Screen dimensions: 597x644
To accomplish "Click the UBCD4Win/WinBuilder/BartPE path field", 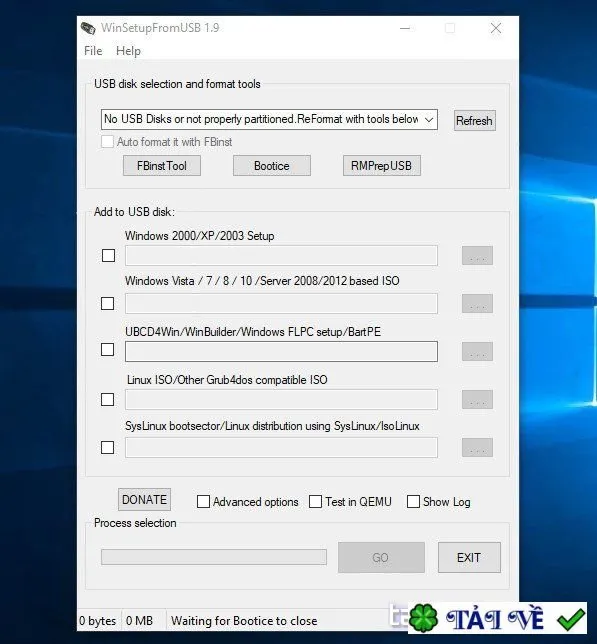I will click(x=281, y=352).
